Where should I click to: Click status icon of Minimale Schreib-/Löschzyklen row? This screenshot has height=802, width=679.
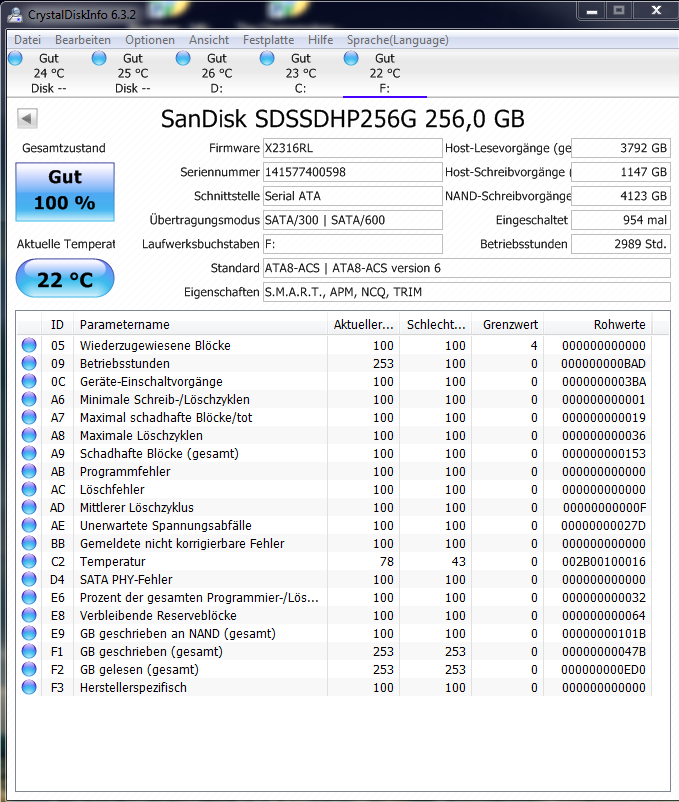(x=29, y=399)
